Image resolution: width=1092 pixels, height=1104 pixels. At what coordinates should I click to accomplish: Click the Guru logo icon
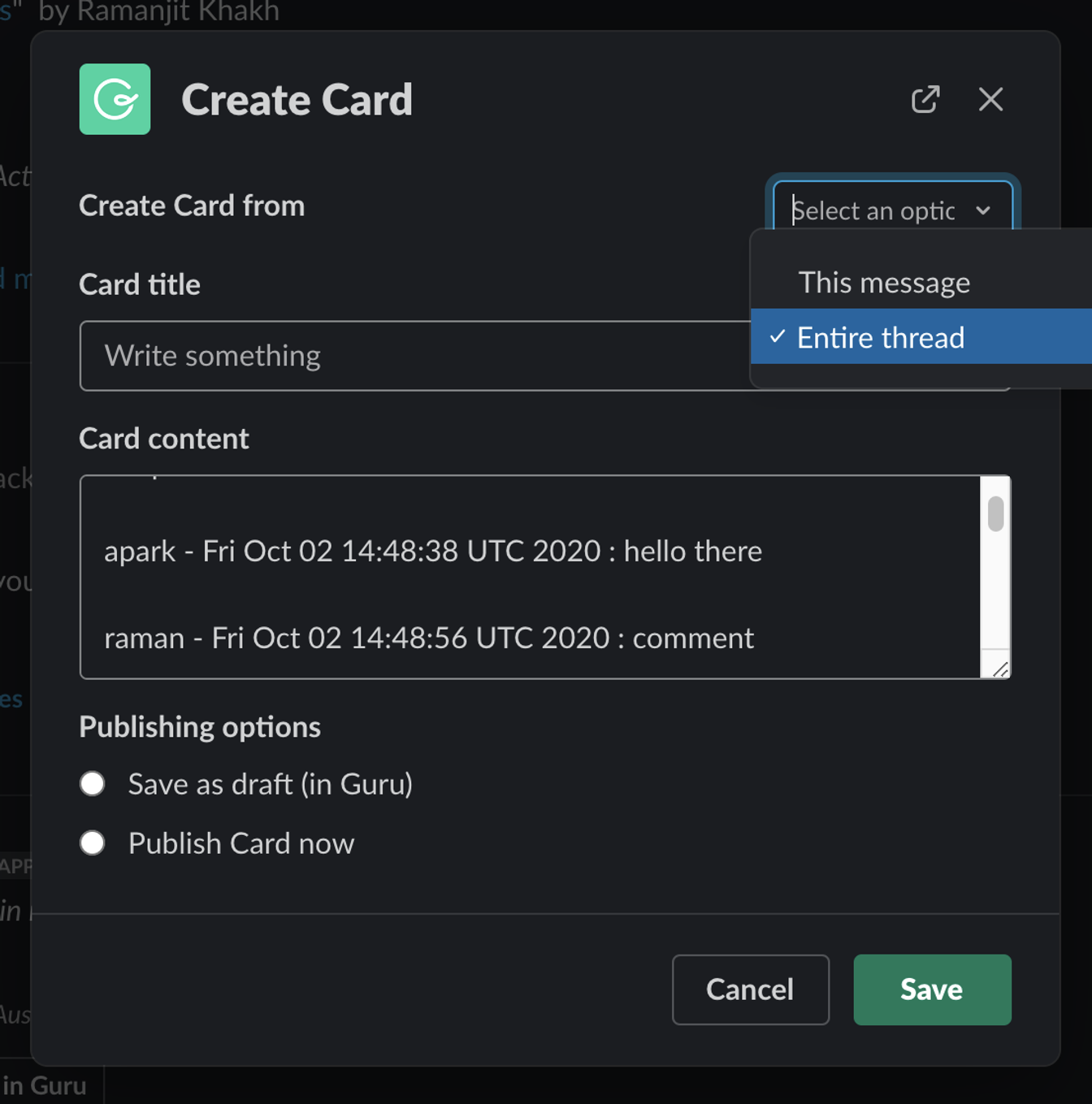point(115,99)
